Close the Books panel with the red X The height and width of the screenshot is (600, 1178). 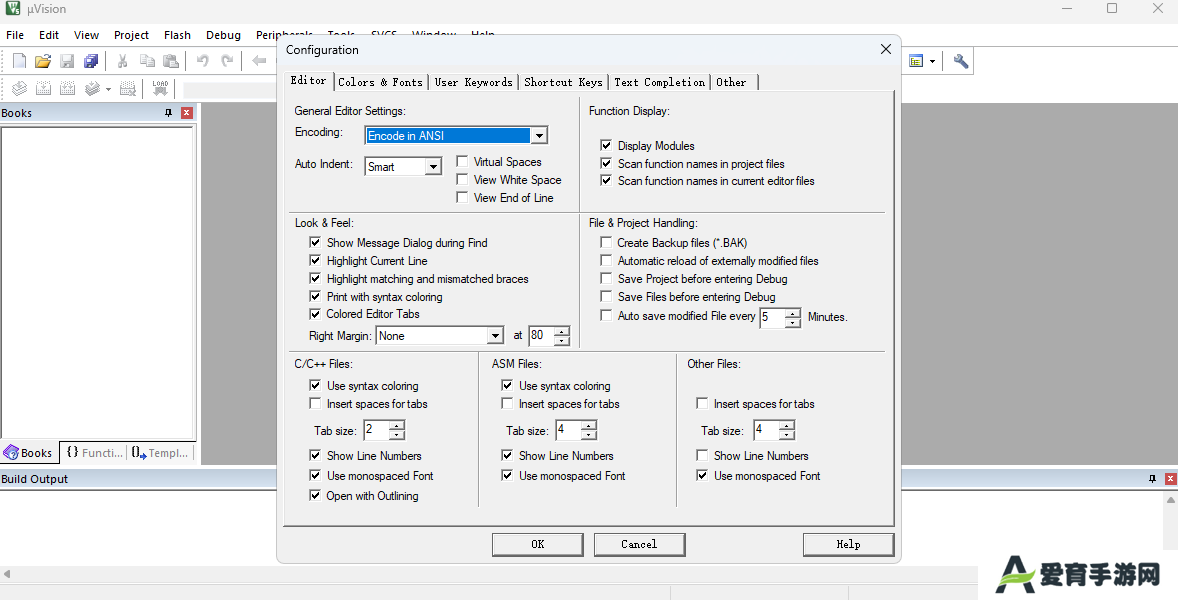pos(187,113)
